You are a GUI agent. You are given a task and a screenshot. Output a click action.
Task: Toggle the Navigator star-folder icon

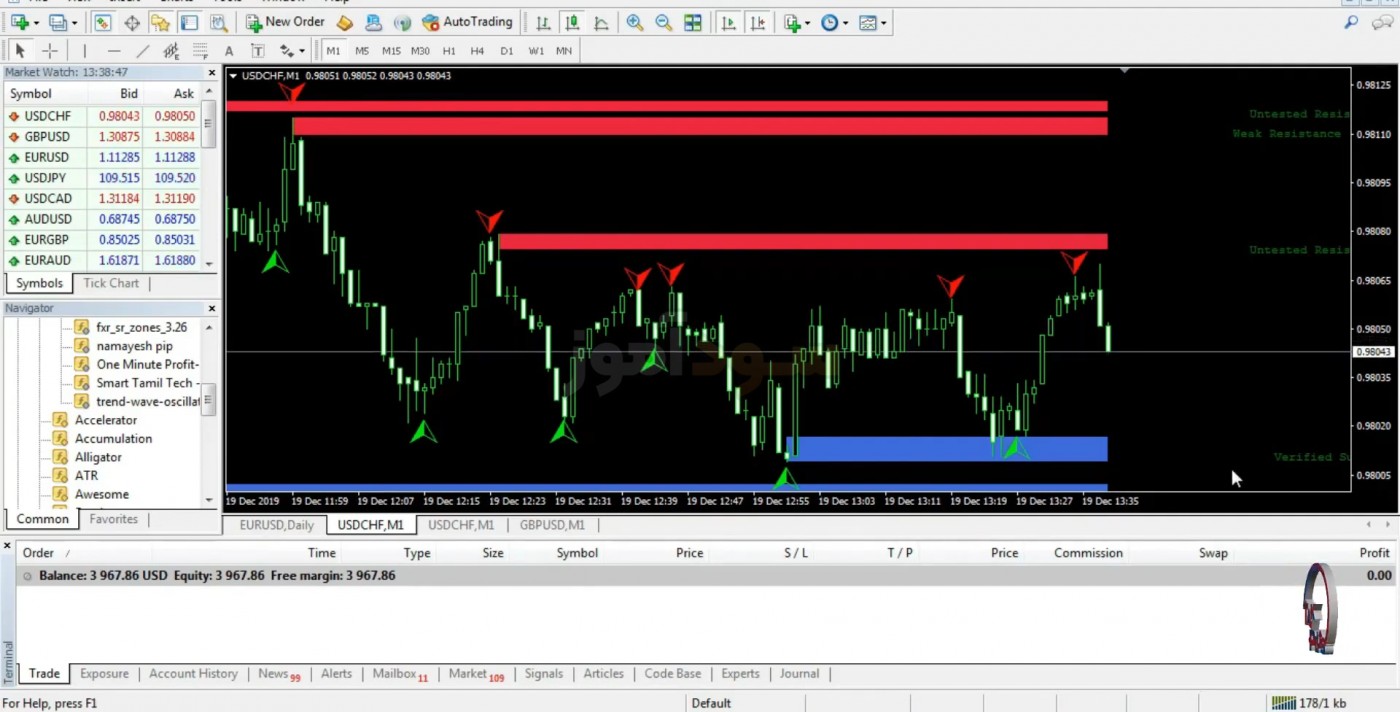tap(160, 22)
